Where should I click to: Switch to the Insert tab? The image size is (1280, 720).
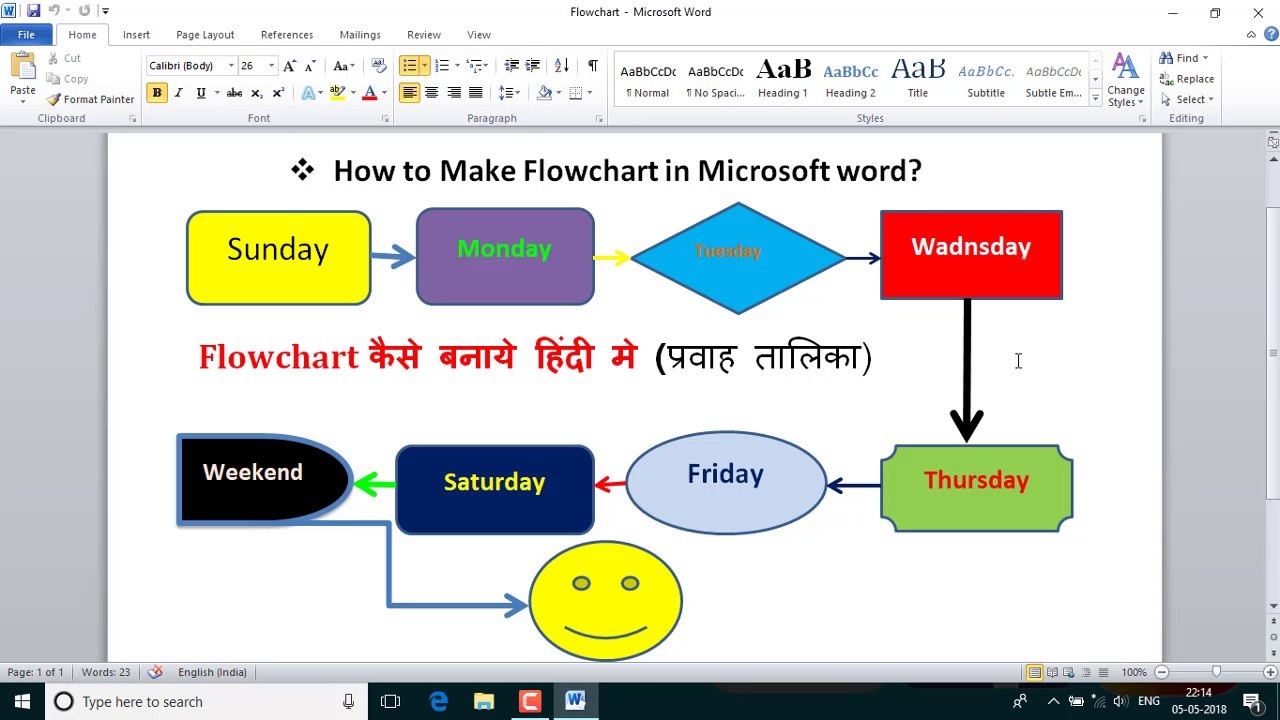click(136, 35)
